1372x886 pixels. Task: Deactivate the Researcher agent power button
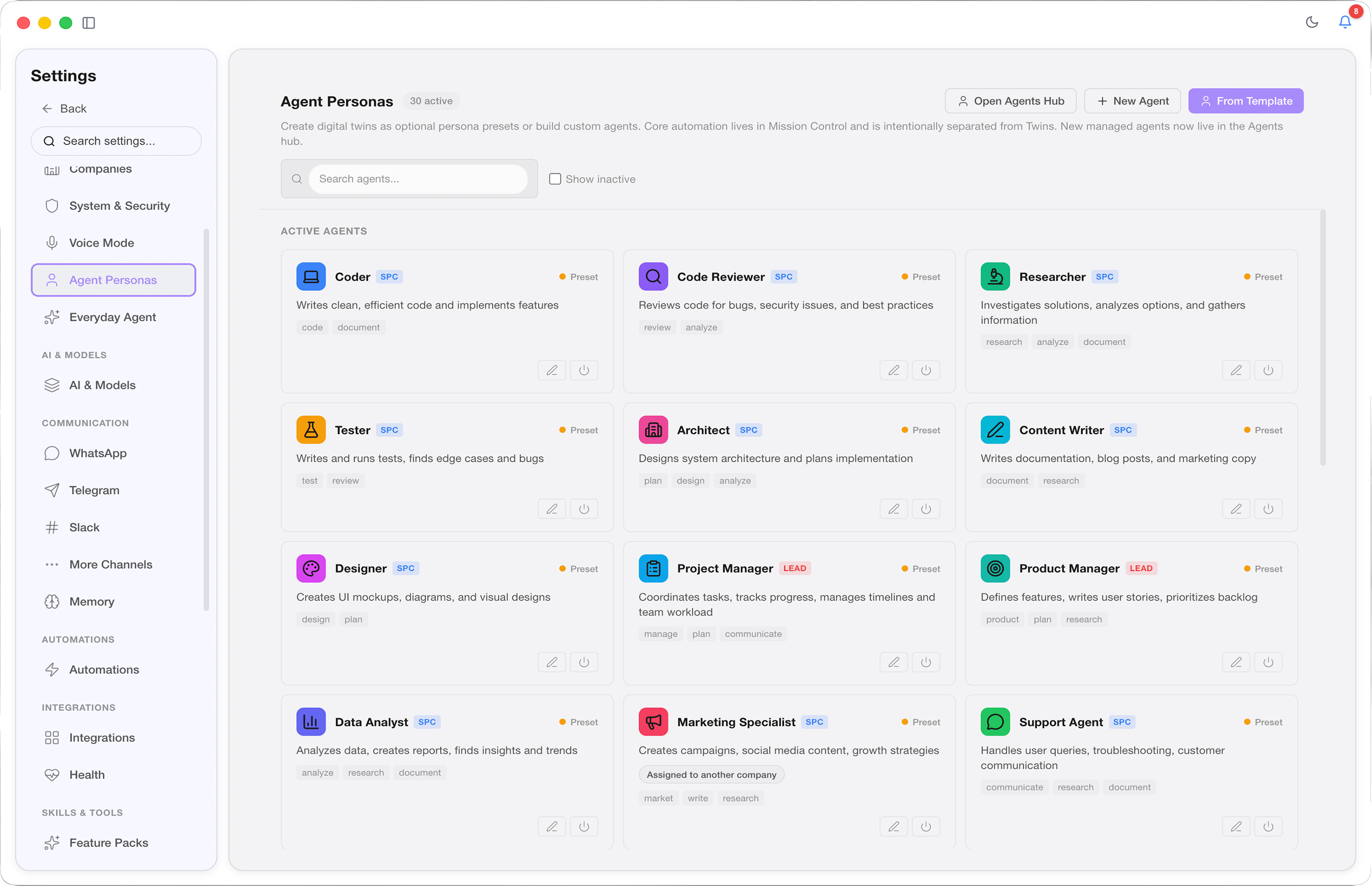click(1268, 370)
